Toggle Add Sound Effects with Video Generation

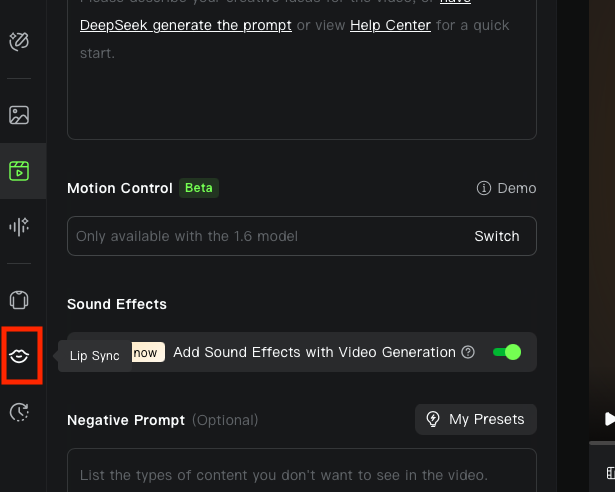point(507,352)
